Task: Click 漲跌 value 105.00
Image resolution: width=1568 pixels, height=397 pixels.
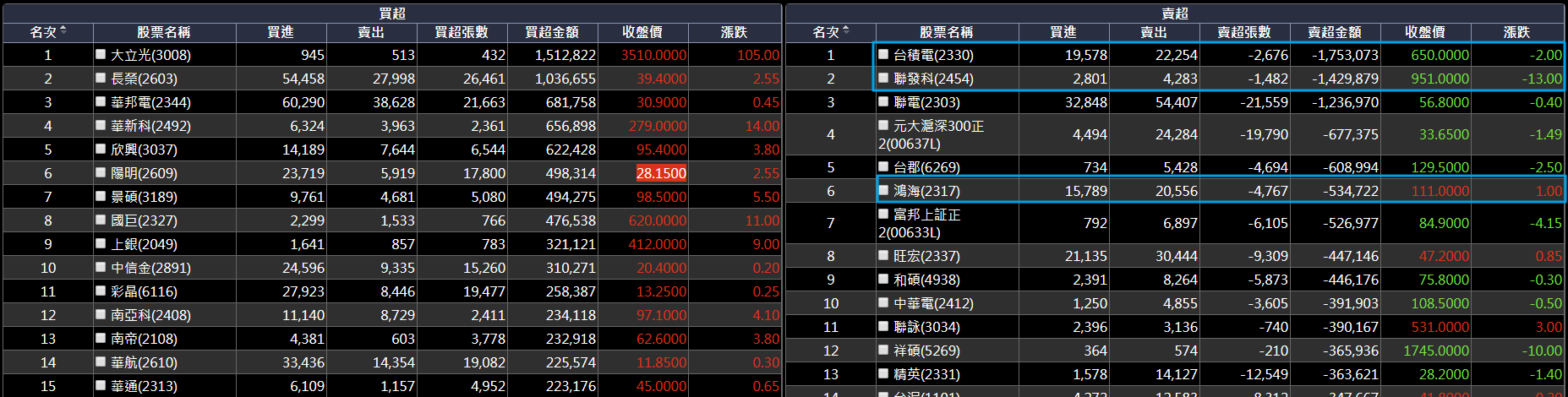Action: [758, 55]
